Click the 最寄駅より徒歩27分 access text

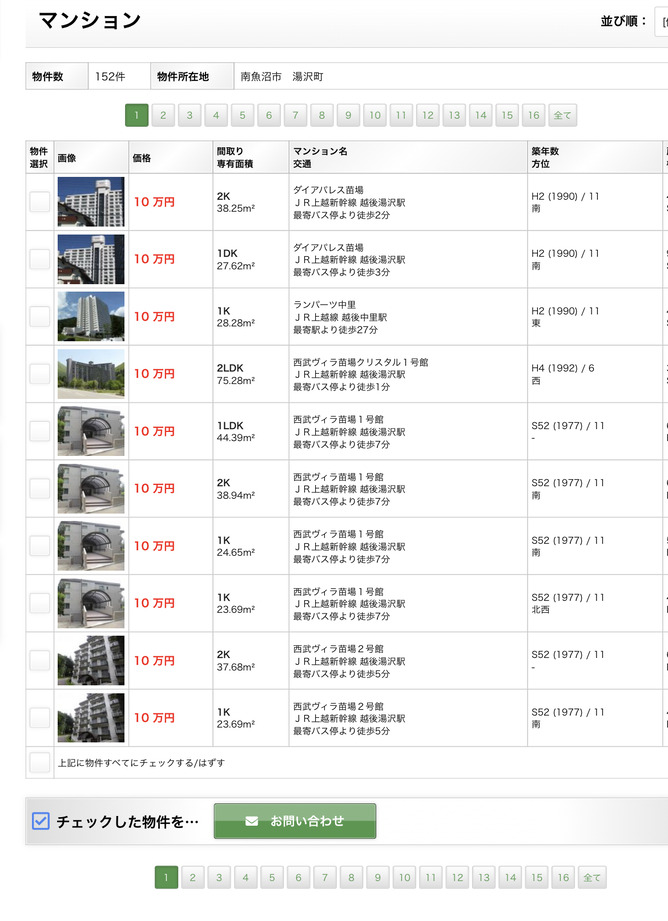(335, 330)
